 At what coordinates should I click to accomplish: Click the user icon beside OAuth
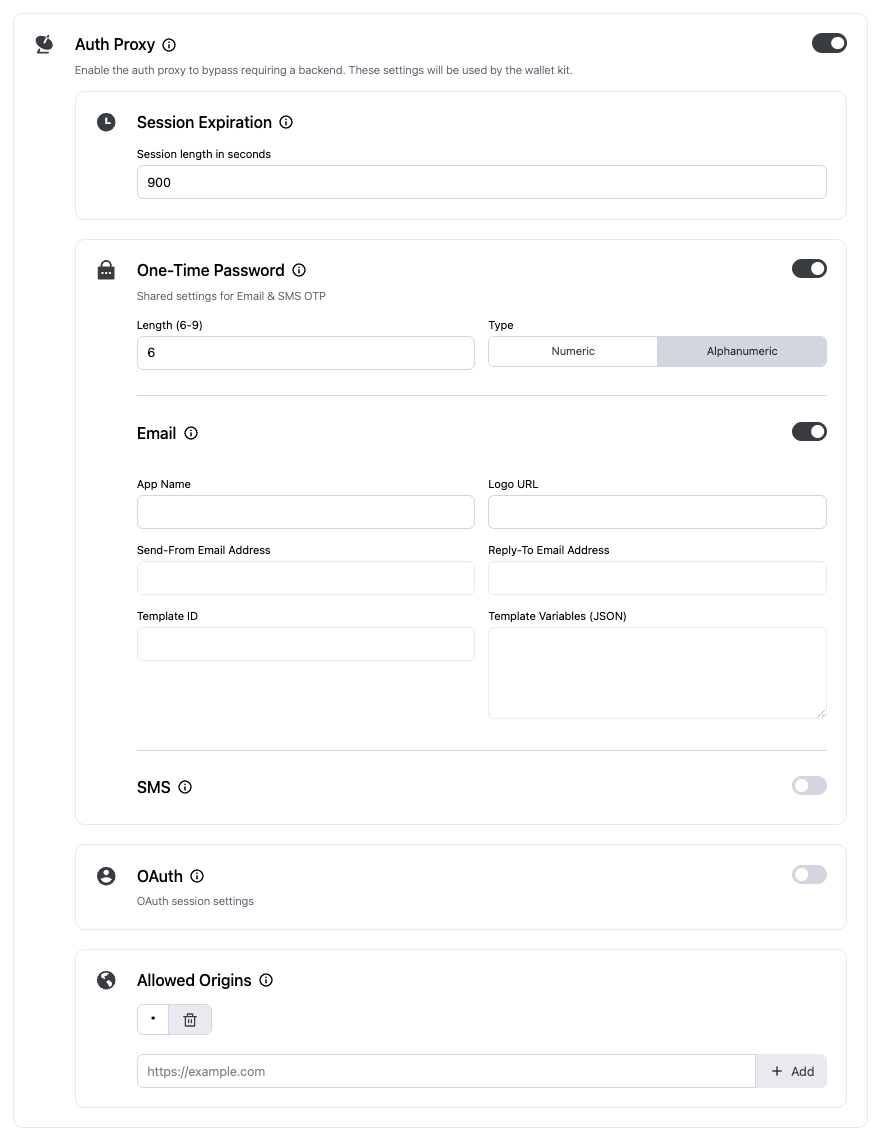(x=106, y=875)
